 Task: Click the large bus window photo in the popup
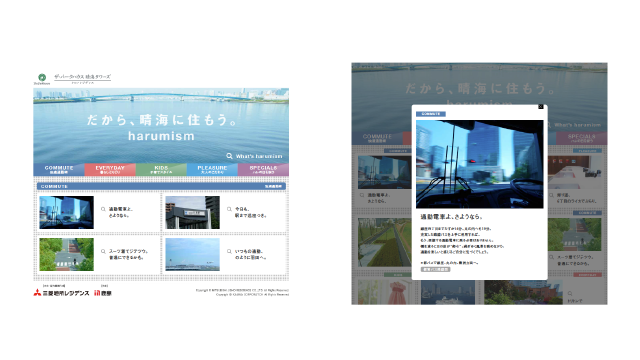click(x=480, y=164)
